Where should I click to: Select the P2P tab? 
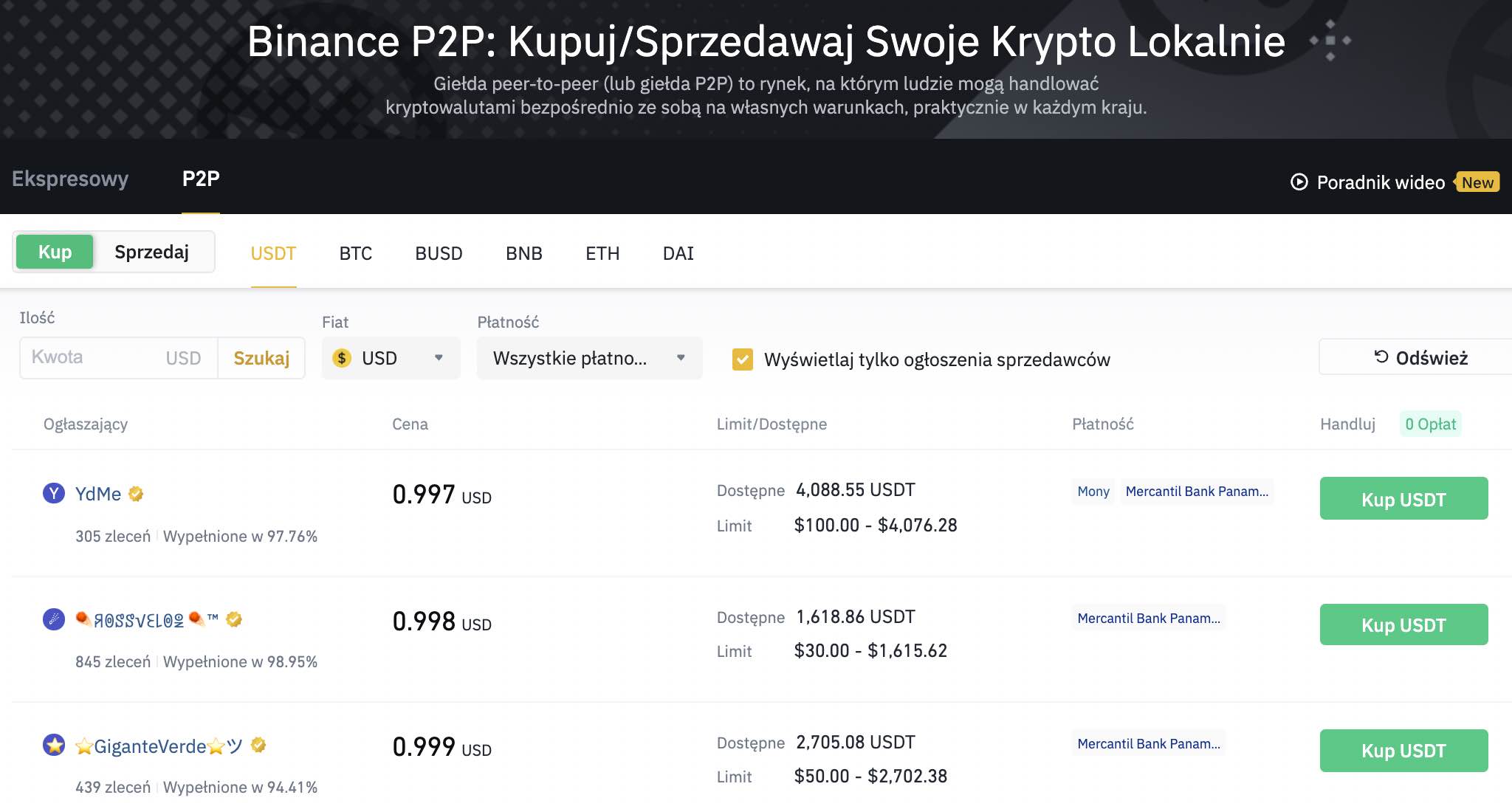click(x=201, y=179)
